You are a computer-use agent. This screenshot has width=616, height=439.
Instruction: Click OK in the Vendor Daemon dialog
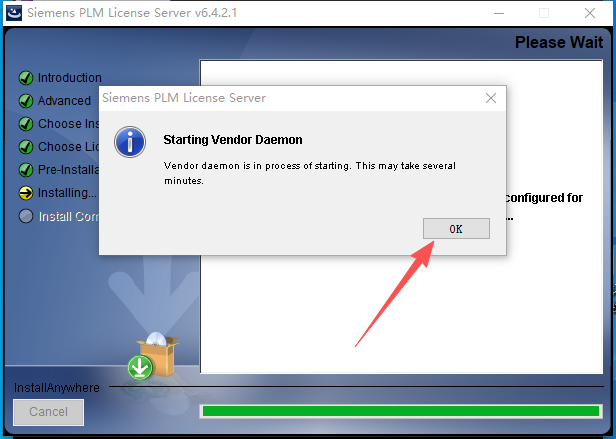pyautogui.click(x=456, y=228)
